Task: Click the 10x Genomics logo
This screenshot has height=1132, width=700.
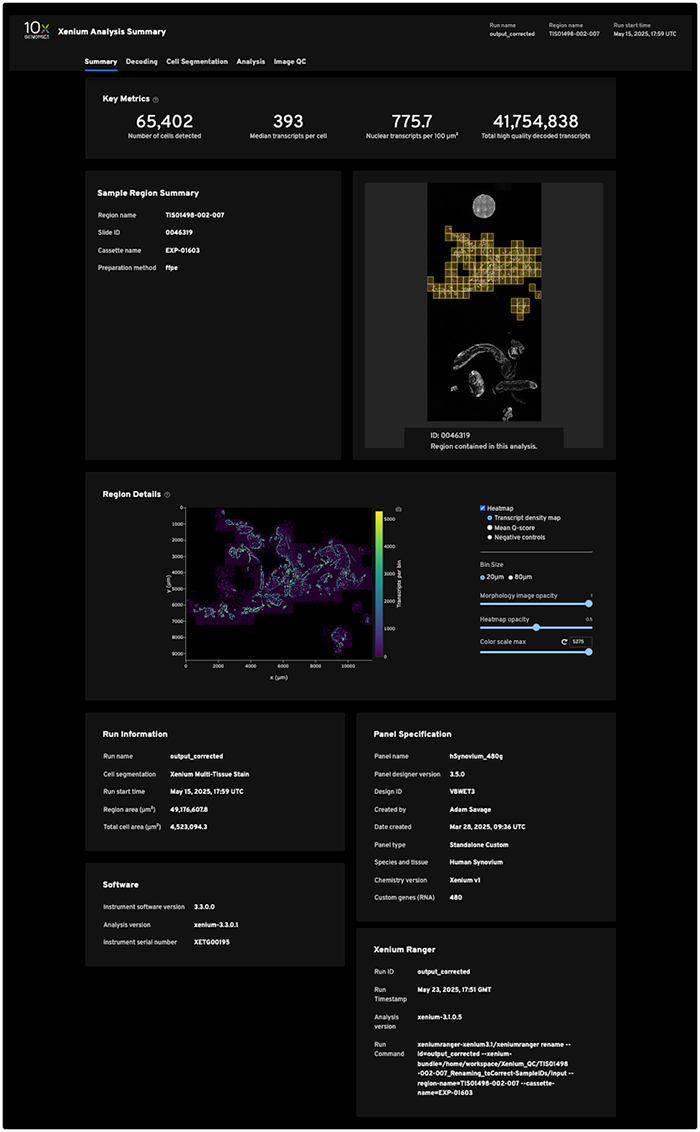Action: 36,32
